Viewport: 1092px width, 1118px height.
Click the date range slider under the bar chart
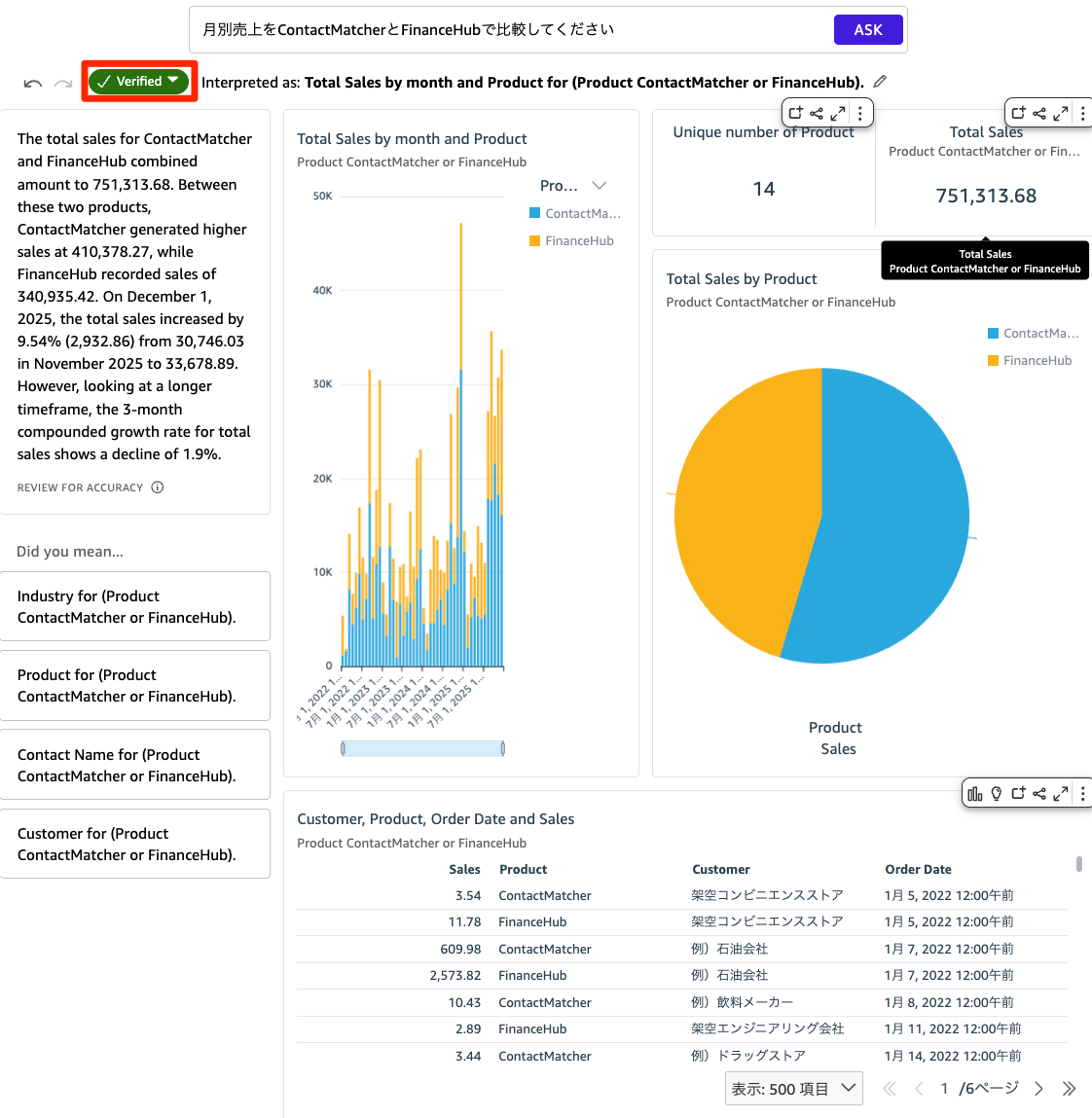pyautogui.click(x=422, y=747)
